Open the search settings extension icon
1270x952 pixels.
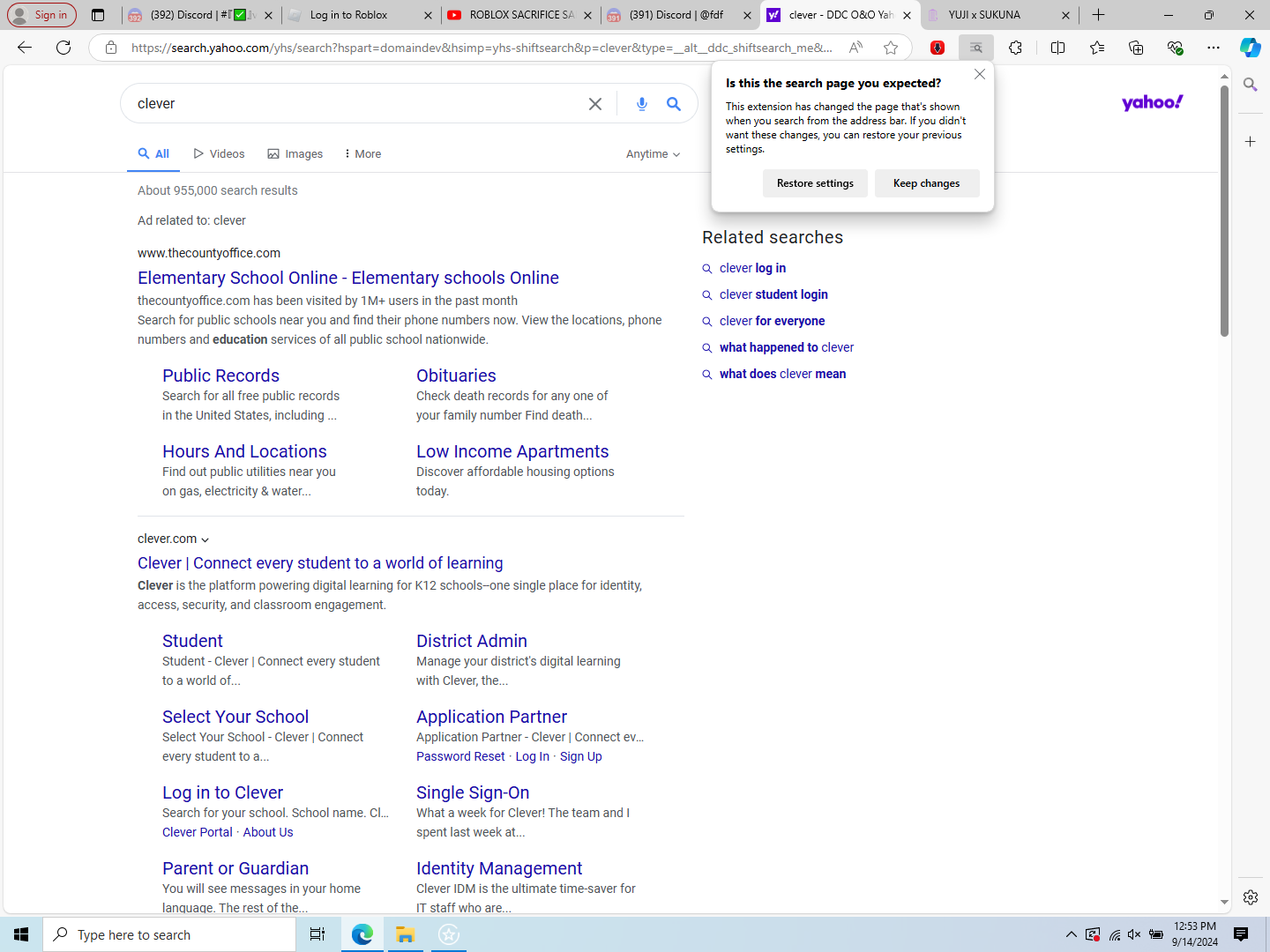coord(976,48)
